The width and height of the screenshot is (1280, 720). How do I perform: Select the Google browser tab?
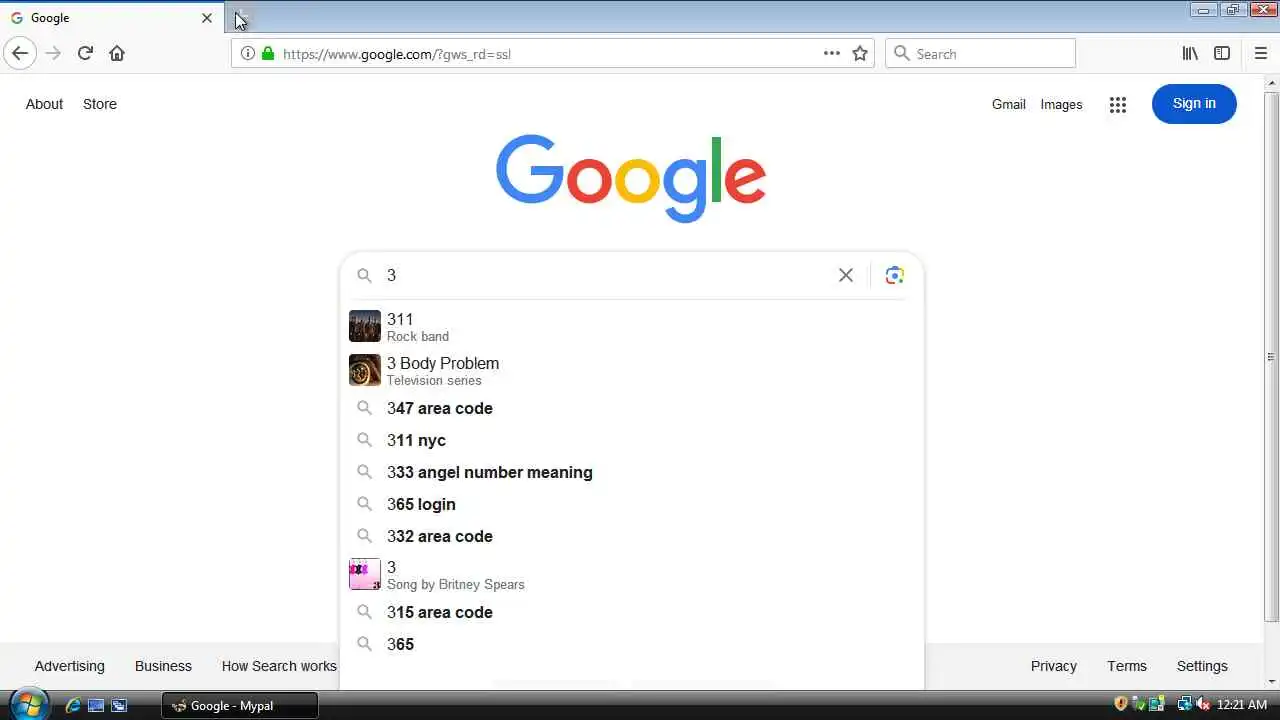click(x=112, y=18)
